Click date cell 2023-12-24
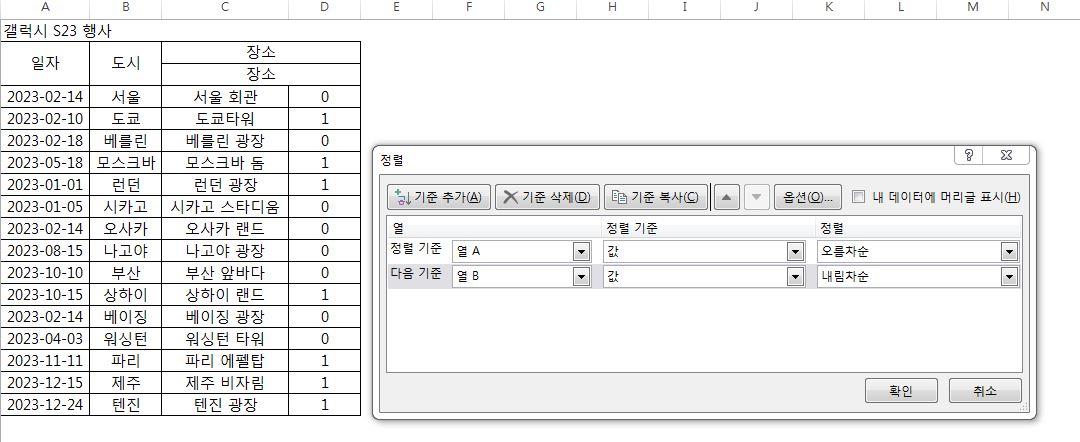1080x442 pixels. point(45,405)
